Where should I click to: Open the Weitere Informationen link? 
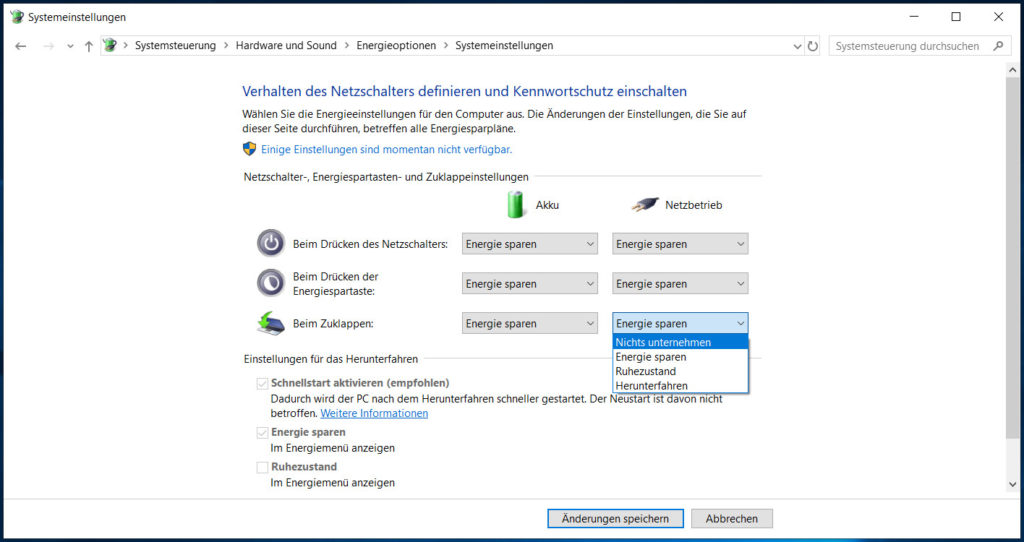click(x=374, y=413)
